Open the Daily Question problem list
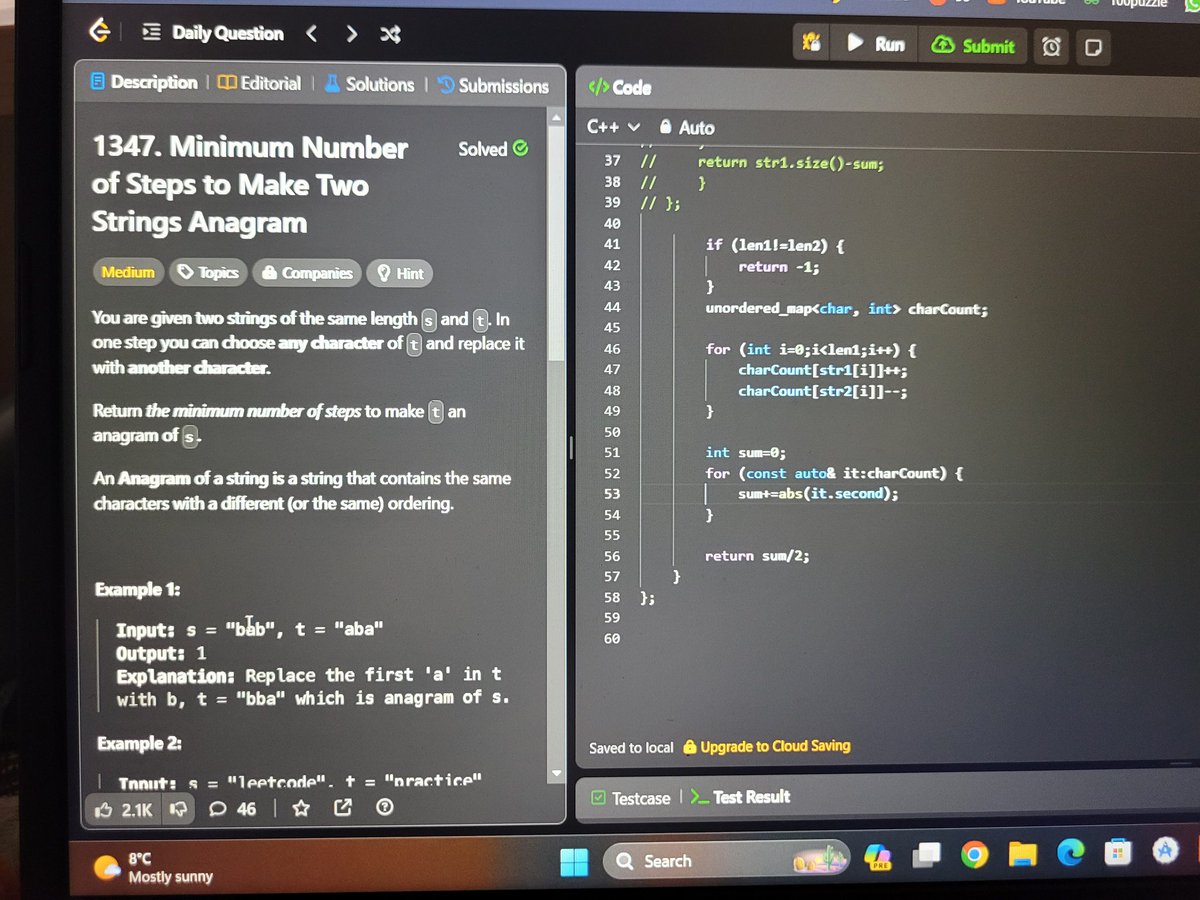Screen dimensions: 1200x900 tap(213, 33)
